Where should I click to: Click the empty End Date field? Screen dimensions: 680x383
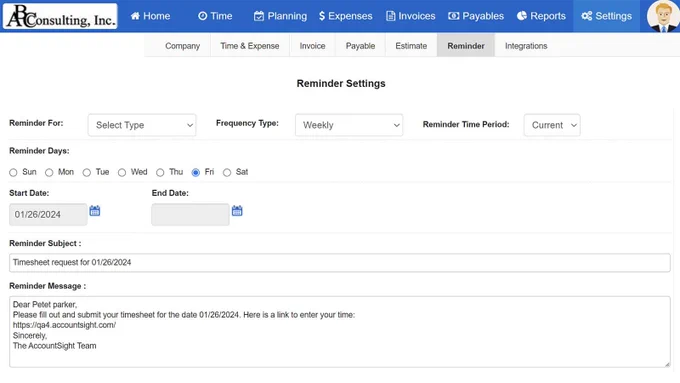[190, 214]
